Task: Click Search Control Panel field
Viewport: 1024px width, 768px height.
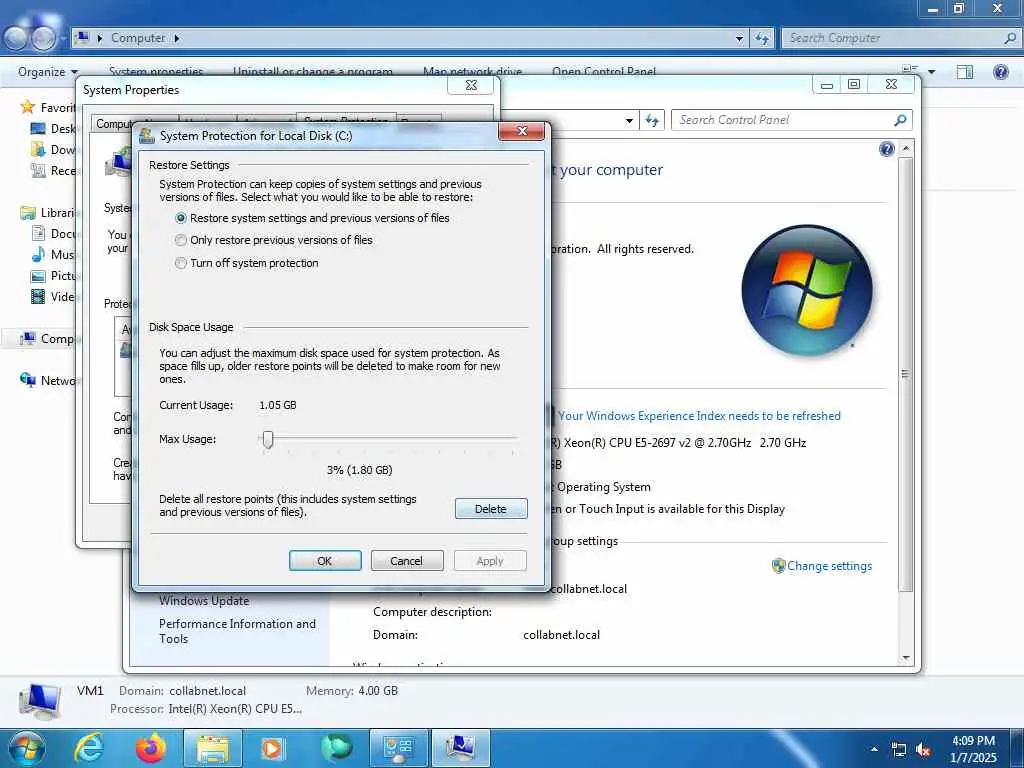Action: click(x=782, y=120)
